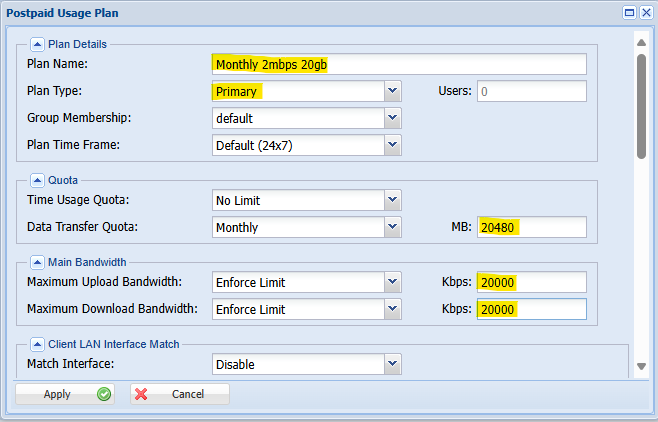The width and height of the screenshot is (658, 422).
Task: Click the Cancel button
Action: point(180,394)
